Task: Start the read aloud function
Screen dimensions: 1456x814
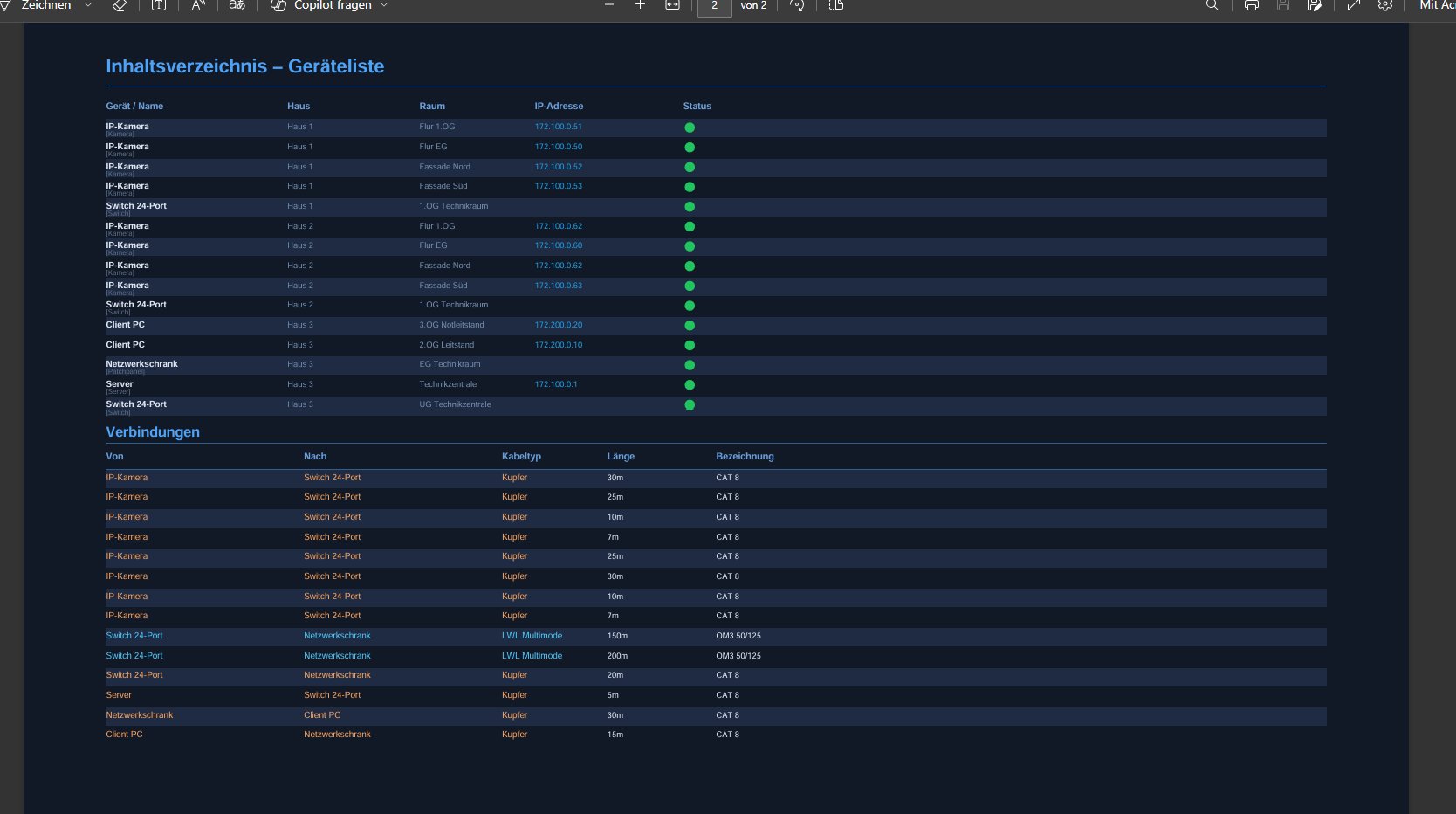Action: click(198, 5)
